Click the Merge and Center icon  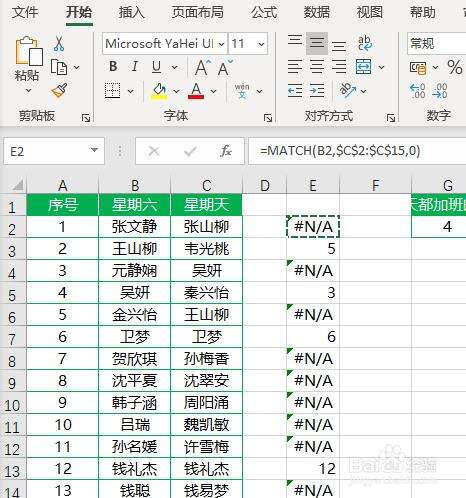363,67
